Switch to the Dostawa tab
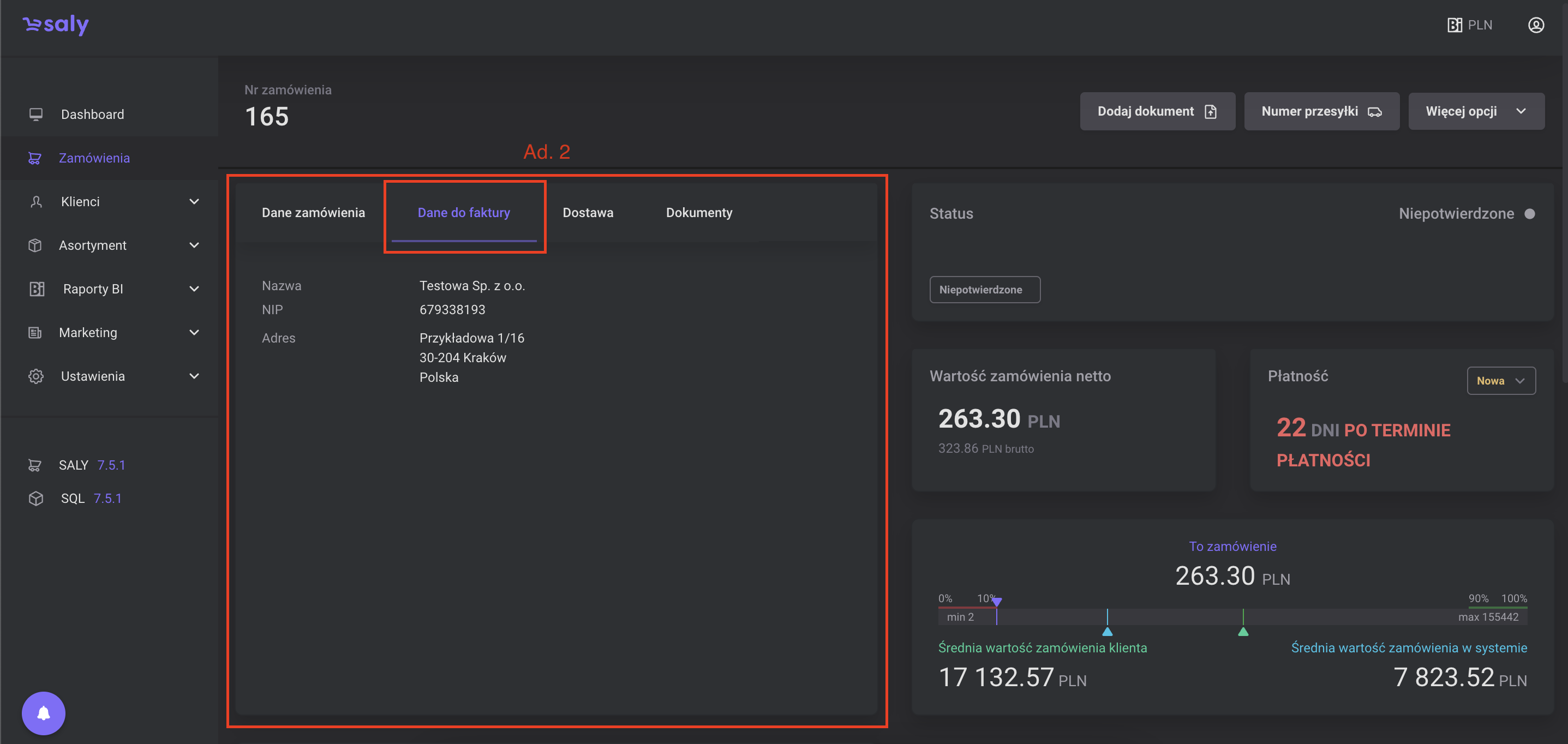The width and height of the screenshot is (1568, 744). [x=588, y=212]
